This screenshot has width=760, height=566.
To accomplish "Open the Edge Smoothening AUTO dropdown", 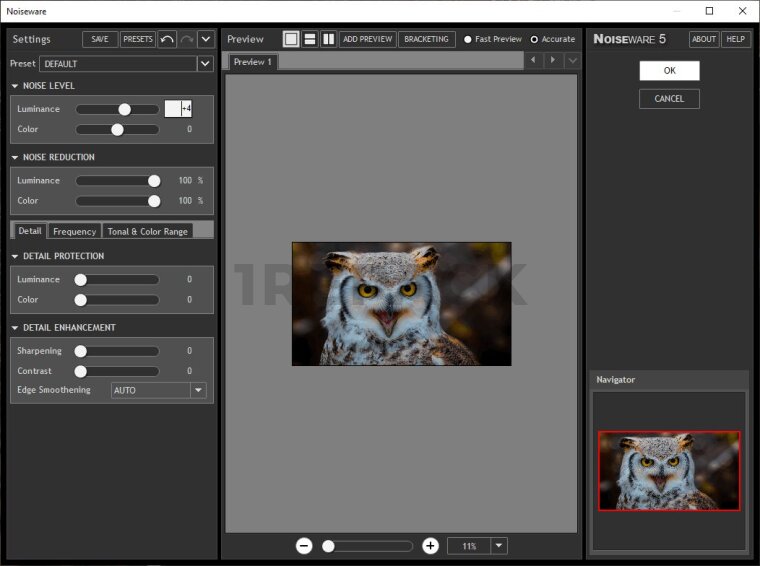I will coord(198,391).
